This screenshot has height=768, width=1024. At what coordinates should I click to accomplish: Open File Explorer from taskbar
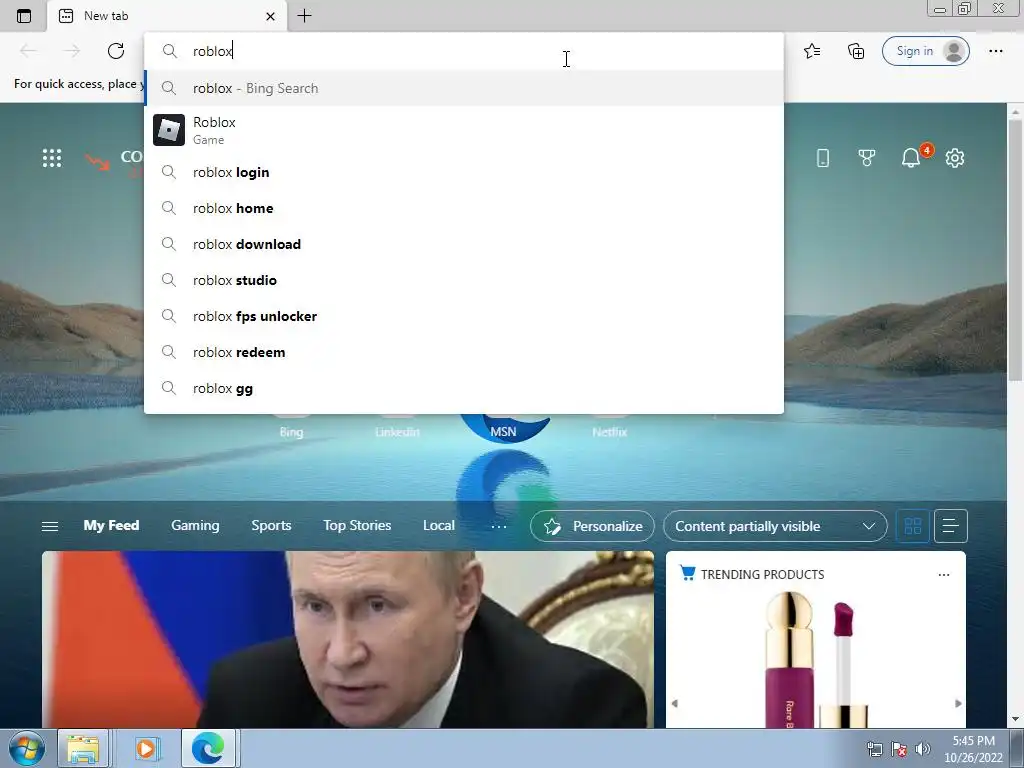pos(83,748)
